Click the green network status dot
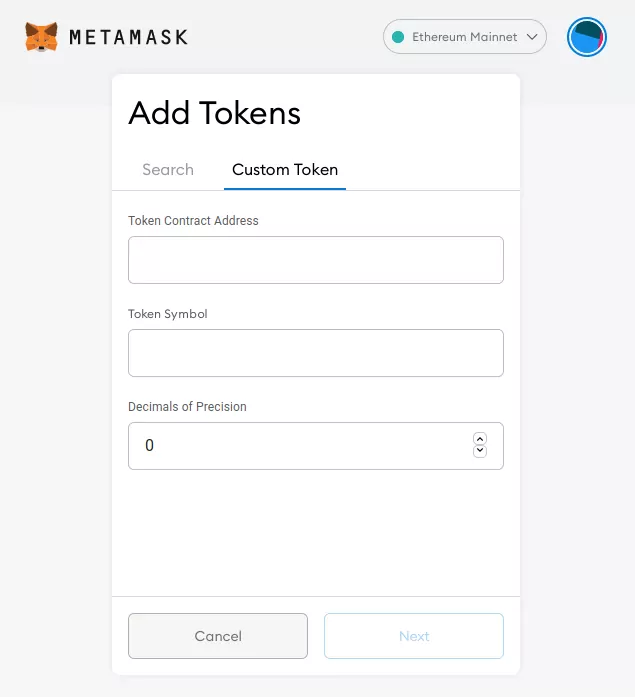The width and height of the screenshot is (635, 697). pyautogui.click(x=398, y=37)
